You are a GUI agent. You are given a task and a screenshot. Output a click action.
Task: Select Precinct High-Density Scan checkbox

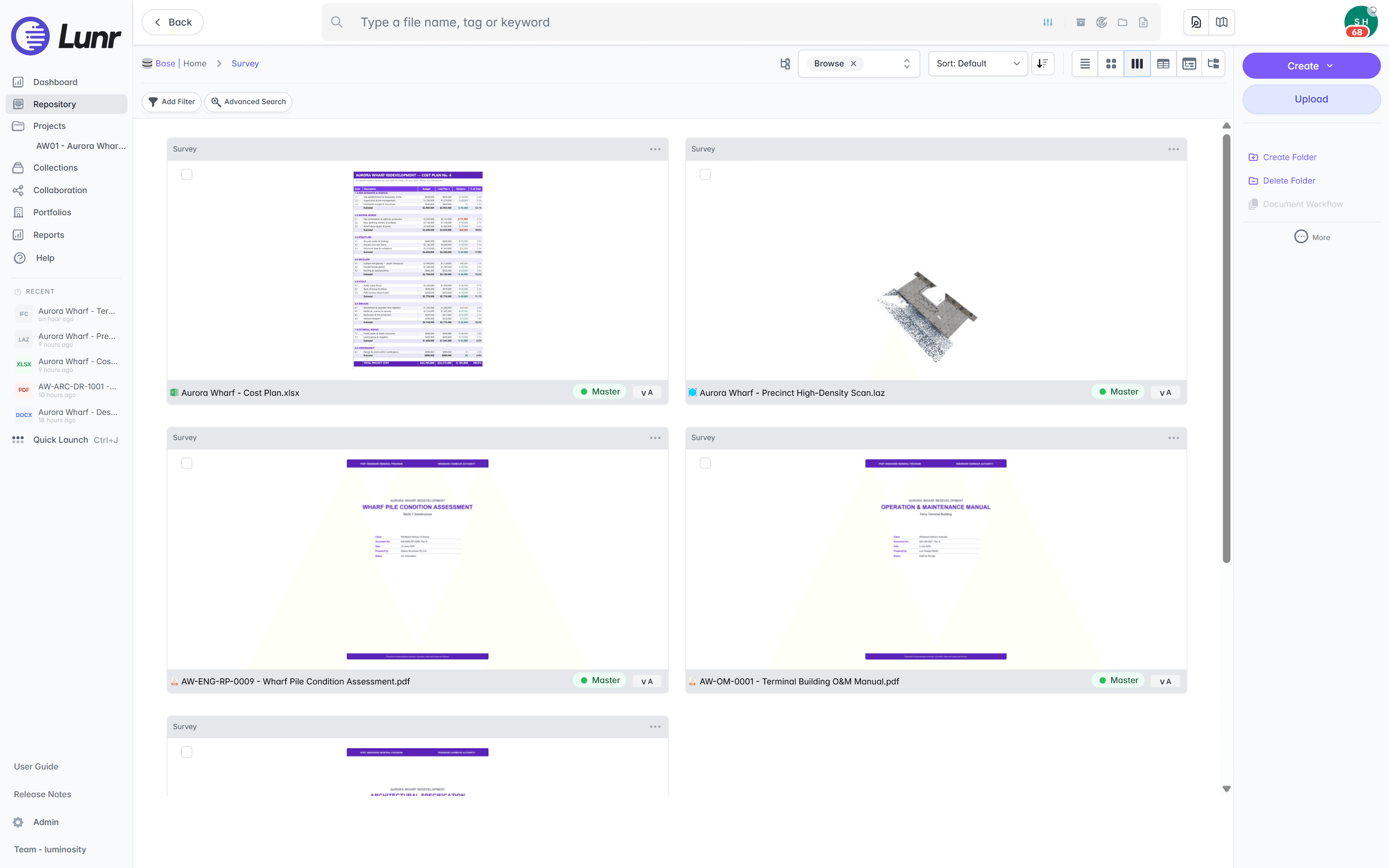point(705,174)
